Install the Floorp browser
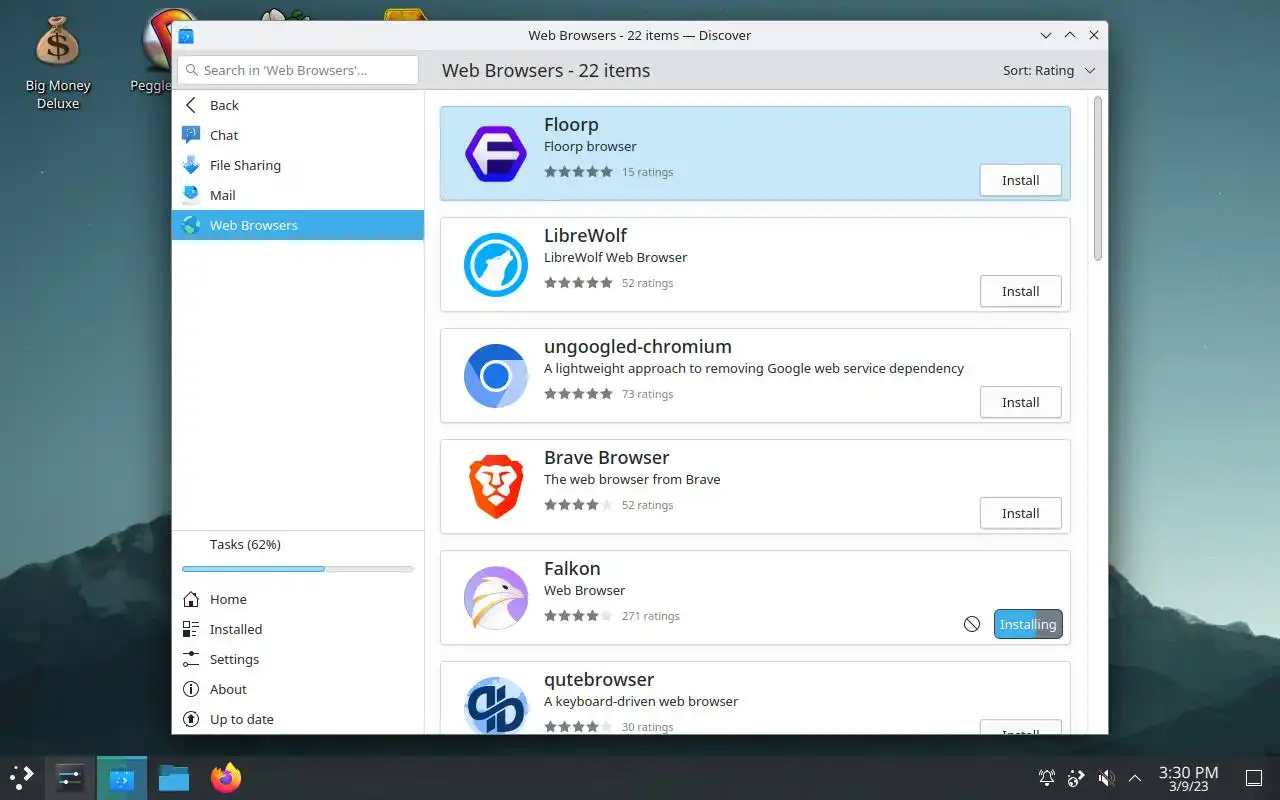 click(x=1020, y=180)
